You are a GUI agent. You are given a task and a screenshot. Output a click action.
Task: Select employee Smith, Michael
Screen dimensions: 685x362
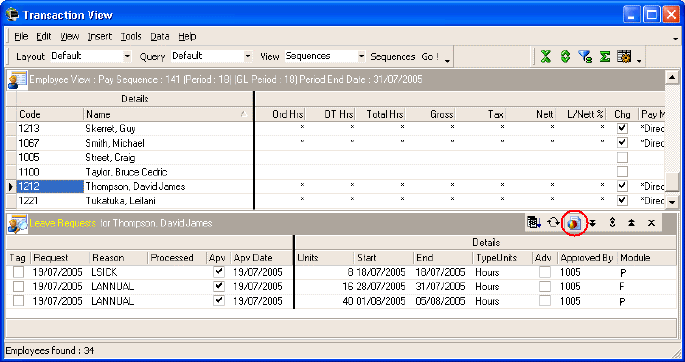click(115, 143)
